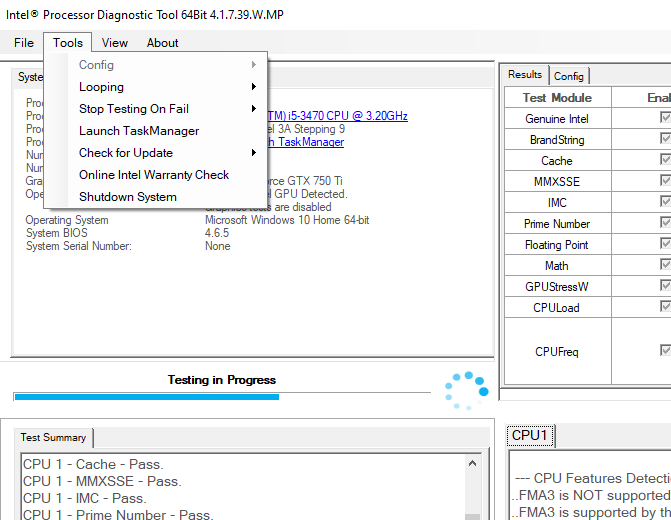Click 'Microsoft Windows 10 Home 64-bit' value
Viewport: 671px width, 520px height.
[x=287, y=220]
